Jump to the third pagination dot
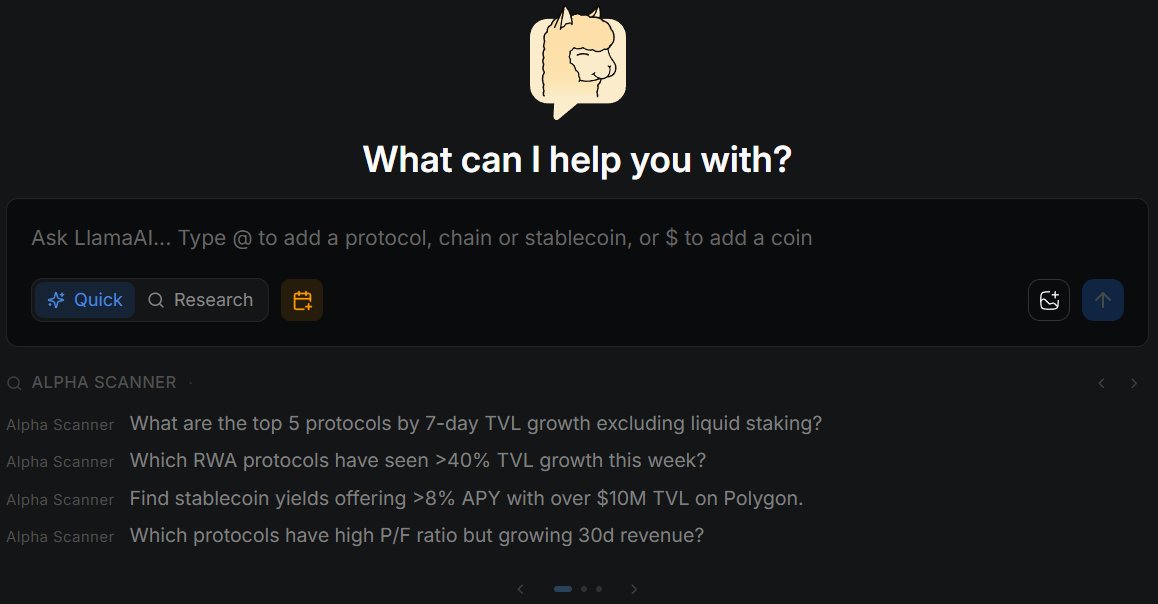Viewport: 1158px width, 604px height. (x=599, y=589)
